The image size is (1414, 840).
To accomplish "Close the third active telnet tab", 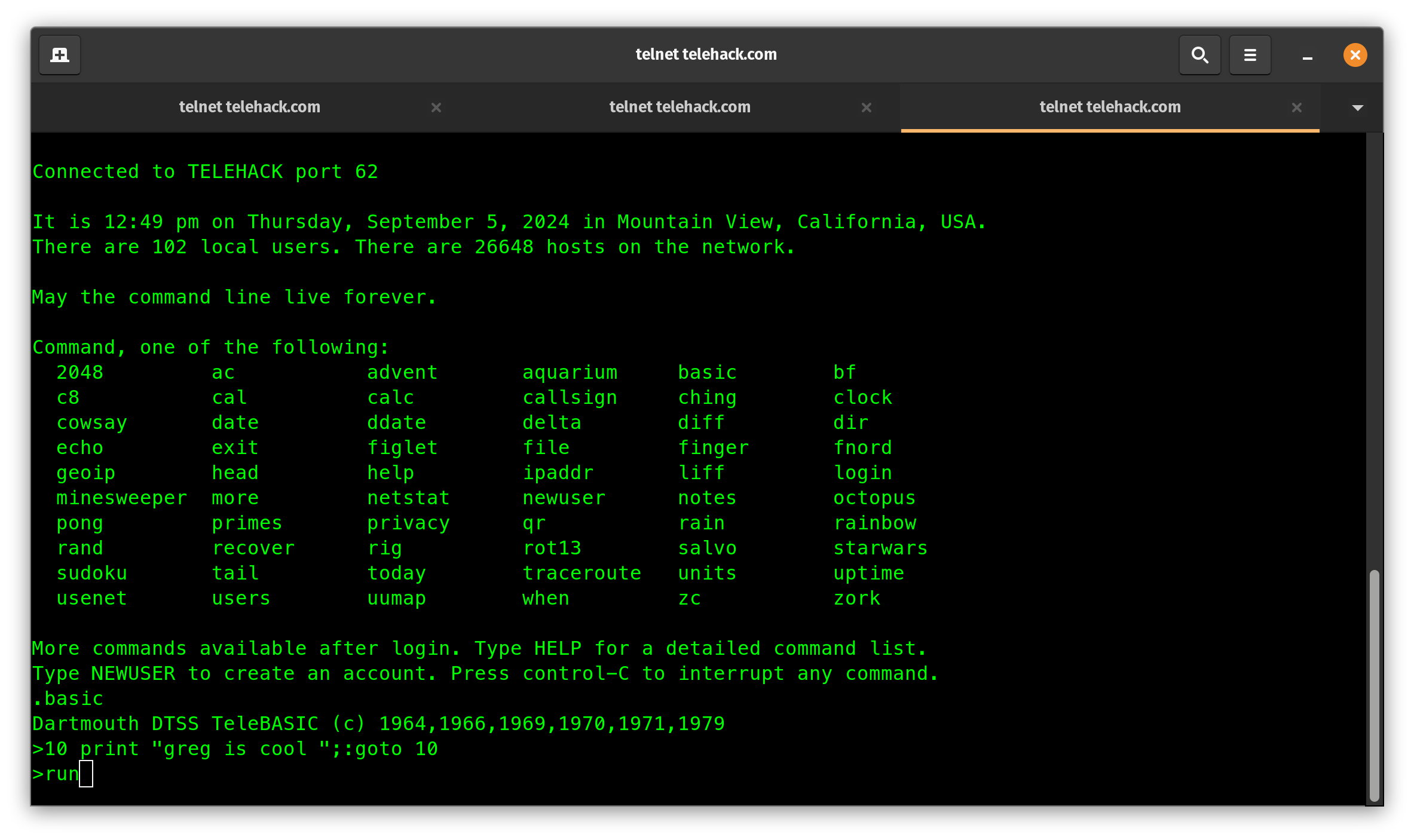I will click(1296, 108).
